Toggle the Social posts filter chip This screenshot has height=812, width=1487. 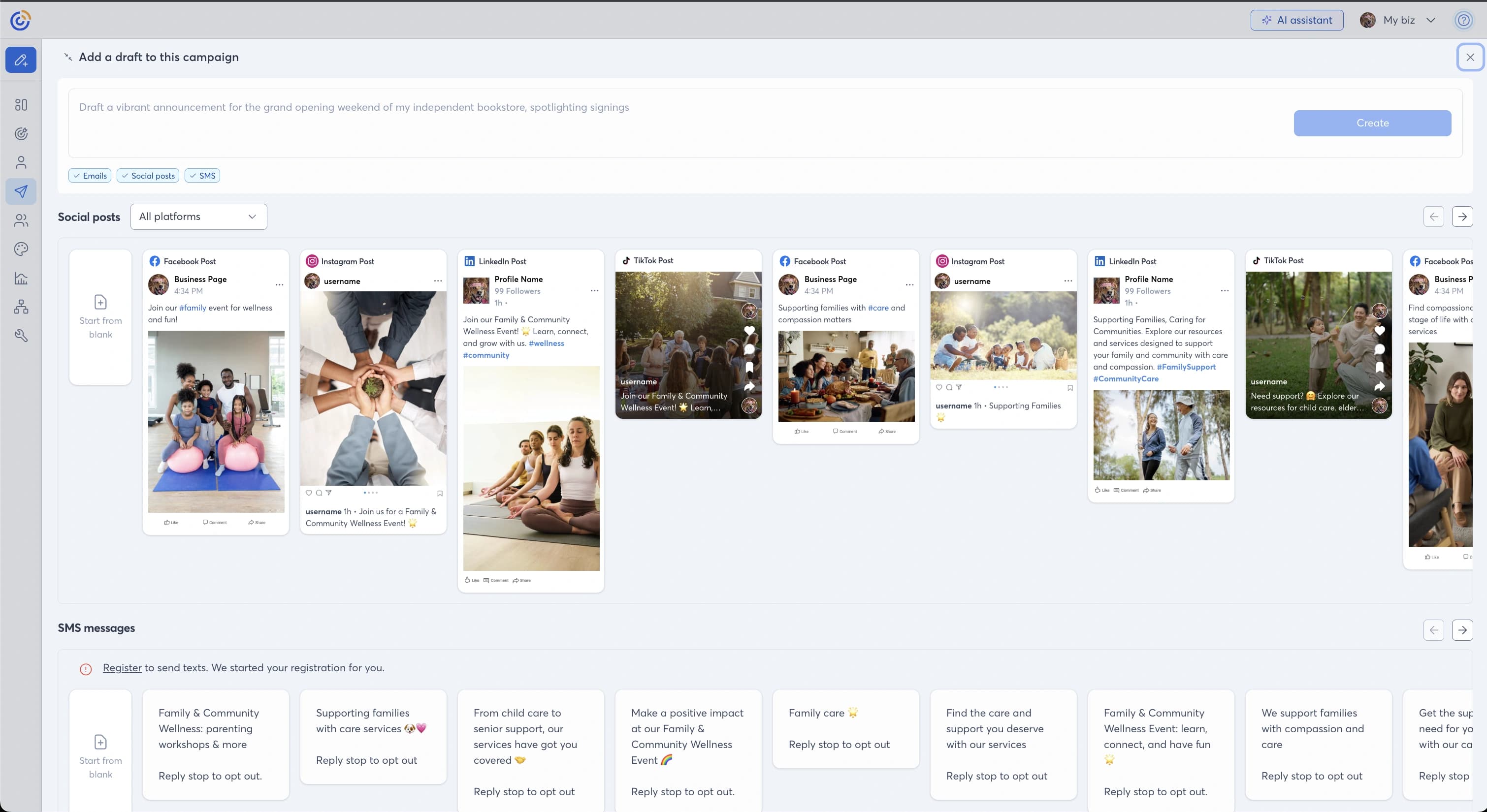(x=148, y=176)
